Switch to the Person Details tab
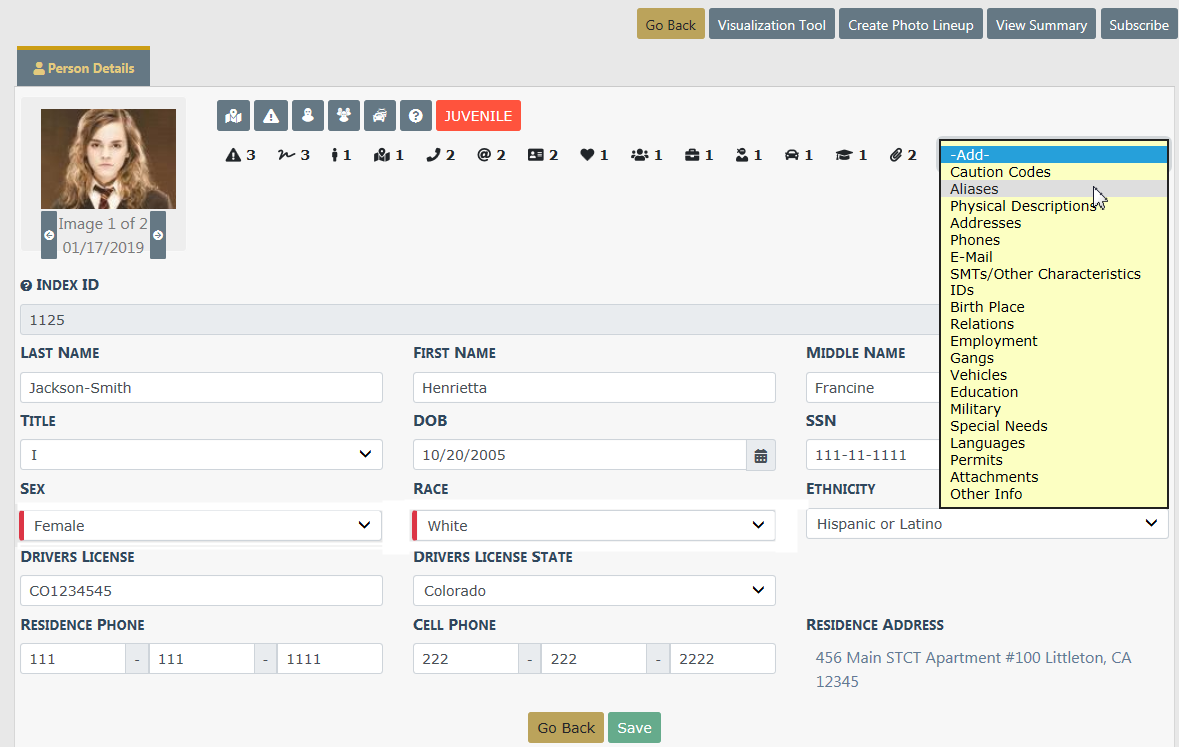 (84, 68)
